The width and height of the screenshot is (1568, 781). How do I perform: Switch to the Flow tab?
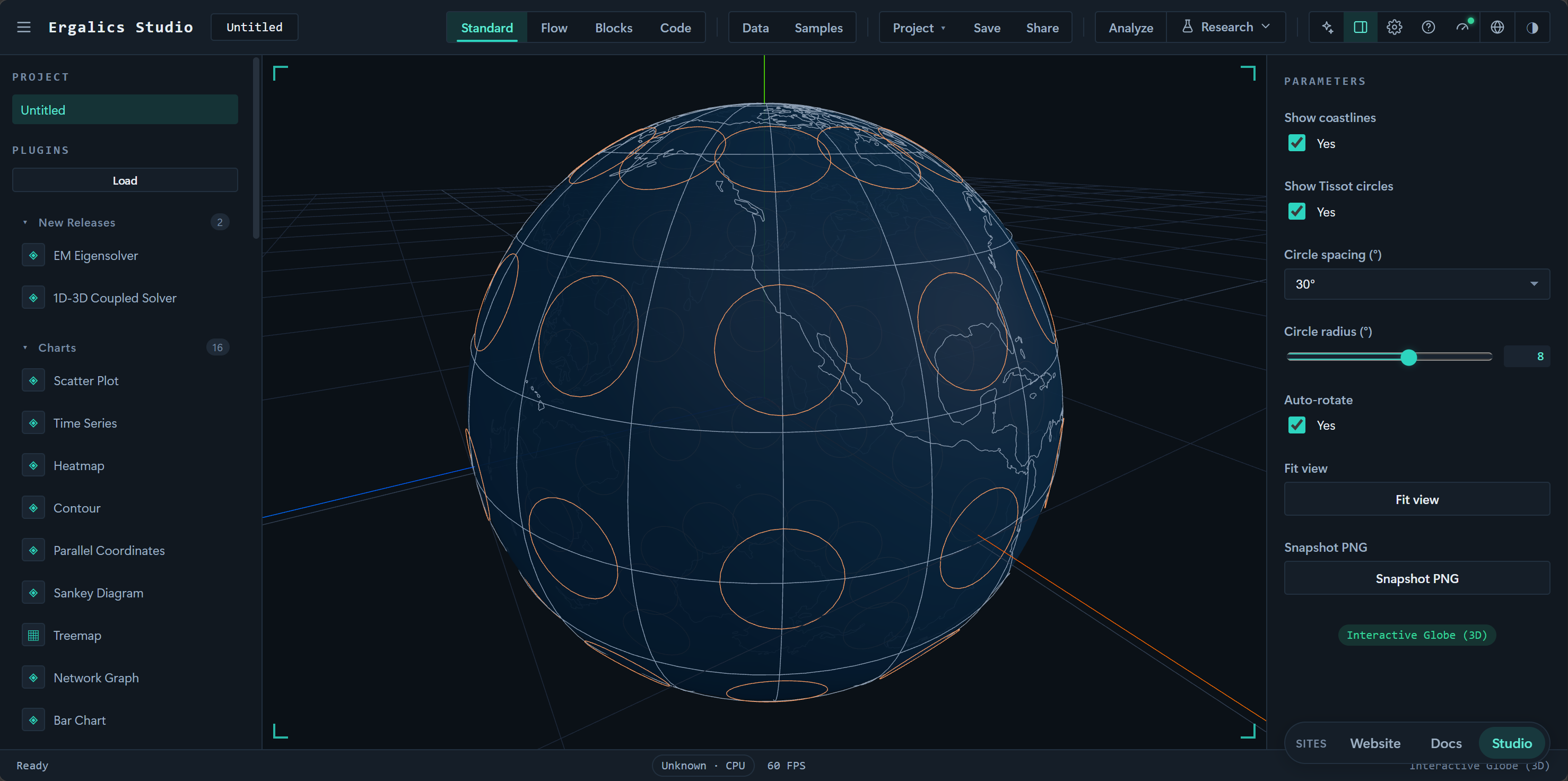pos(554,28)
